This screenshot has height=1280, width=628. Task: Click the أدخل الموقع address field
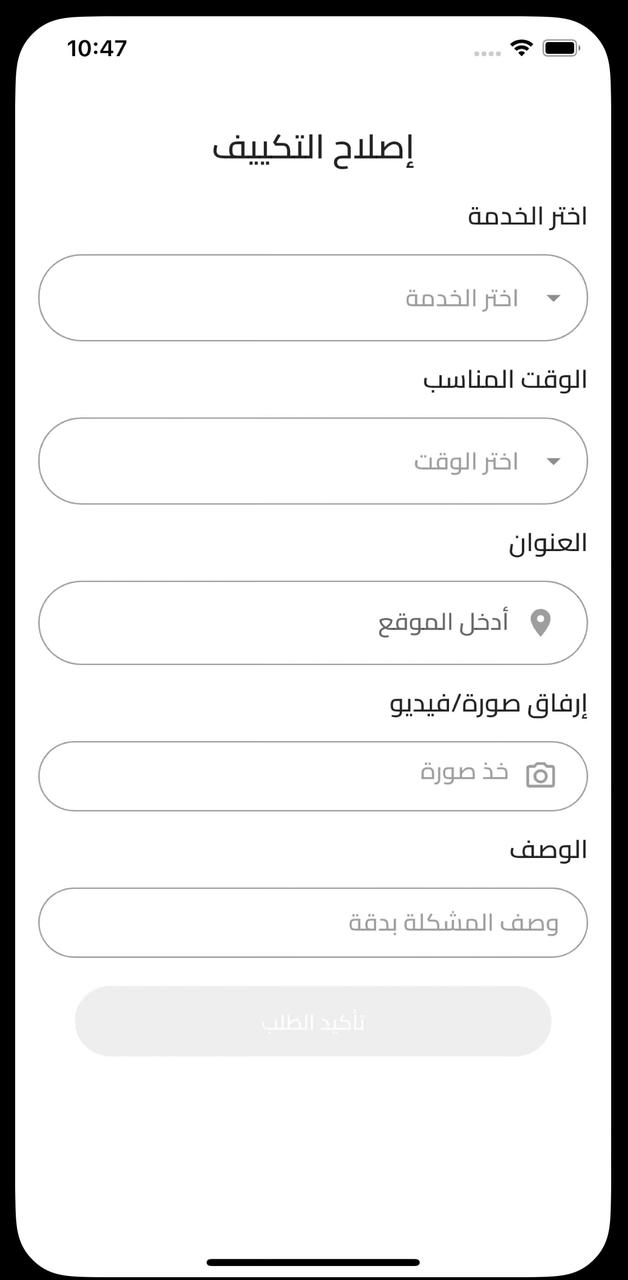coord(312,623)
